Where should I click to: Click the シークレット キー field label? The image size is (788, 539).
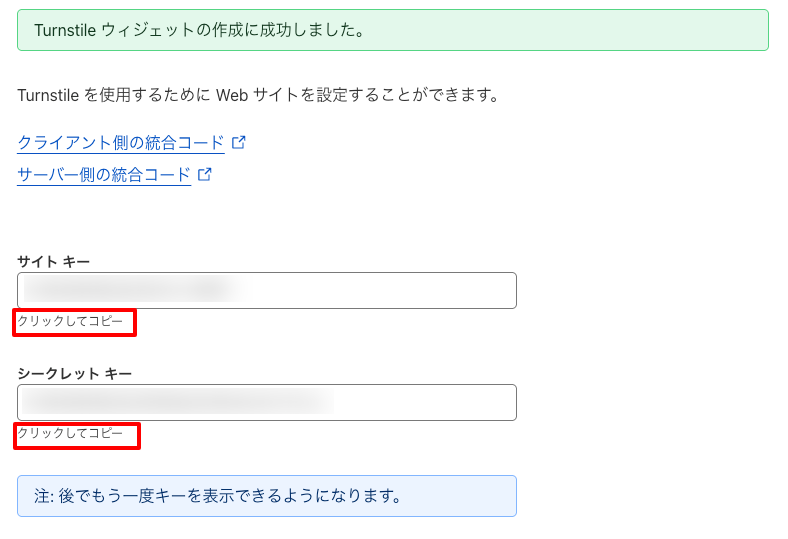click(x=75, y=373)
